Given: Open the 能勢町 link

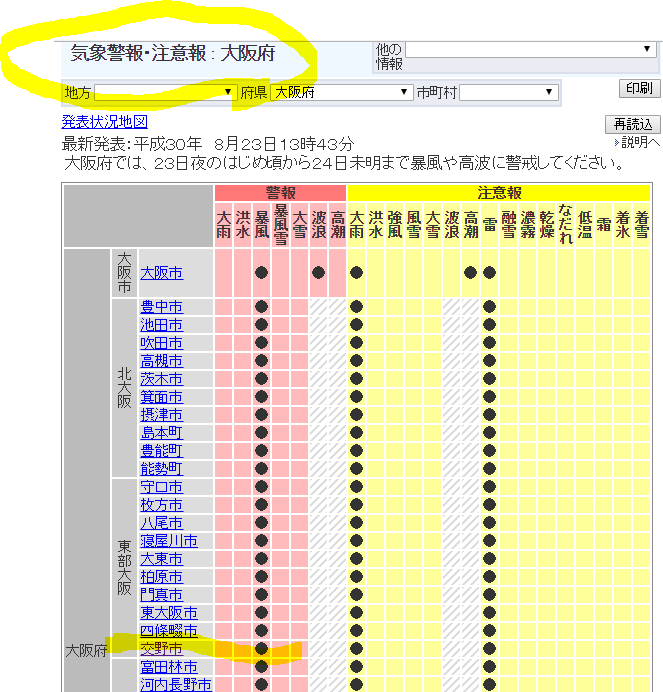Looking at the screenshot, I should pyautogui.click(x=161, y=469).
